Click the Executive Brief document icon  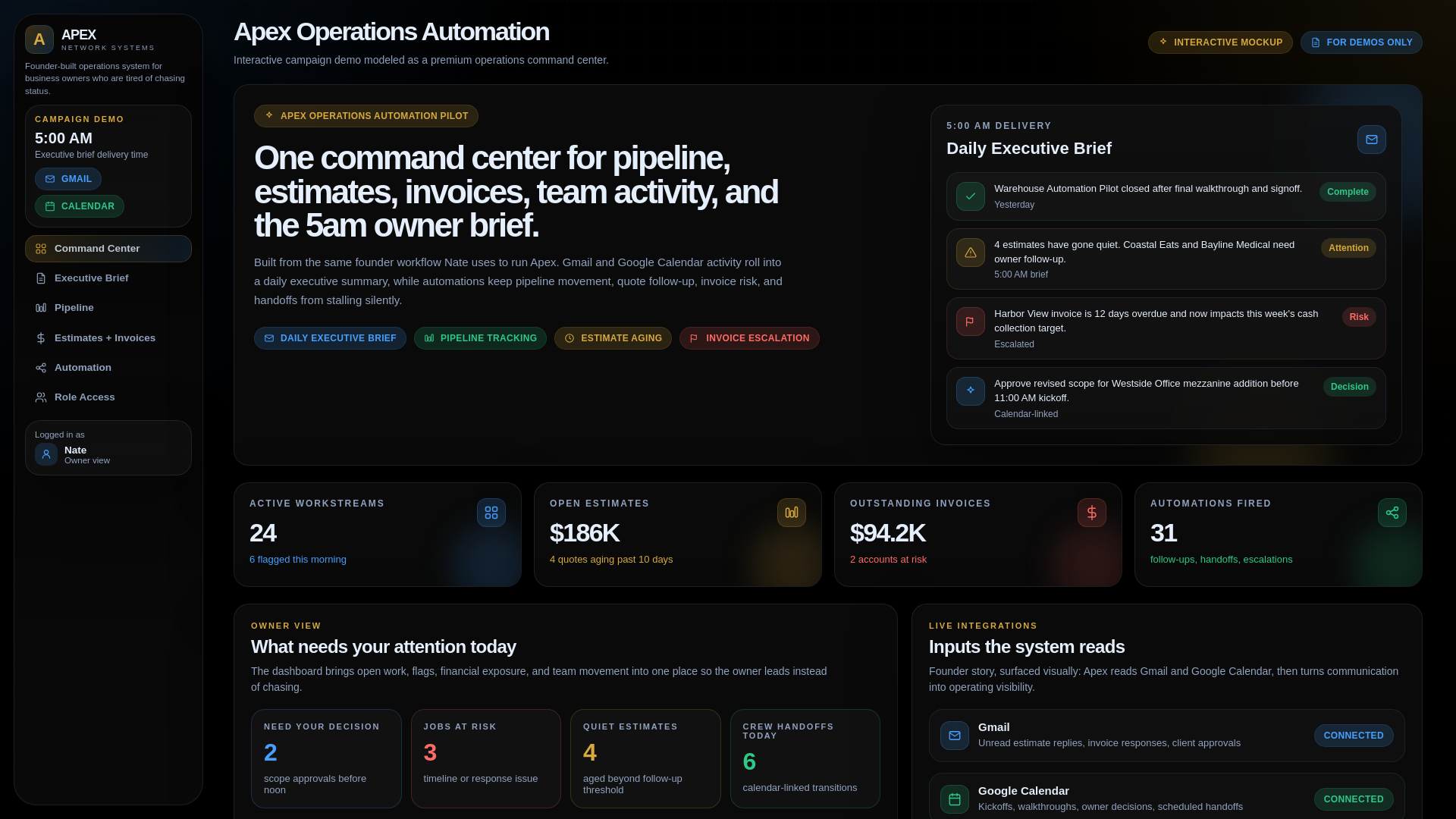(x=41, y=278)
